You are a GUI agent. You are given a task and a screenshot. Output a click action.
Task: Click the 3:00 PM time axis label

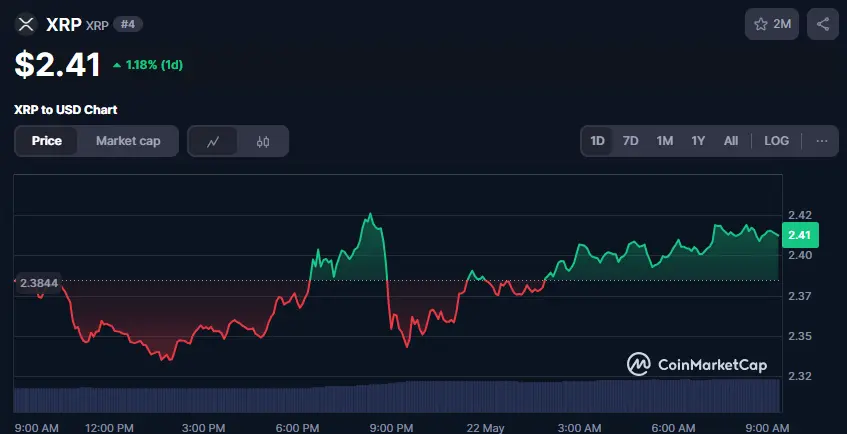click(203, 428)
